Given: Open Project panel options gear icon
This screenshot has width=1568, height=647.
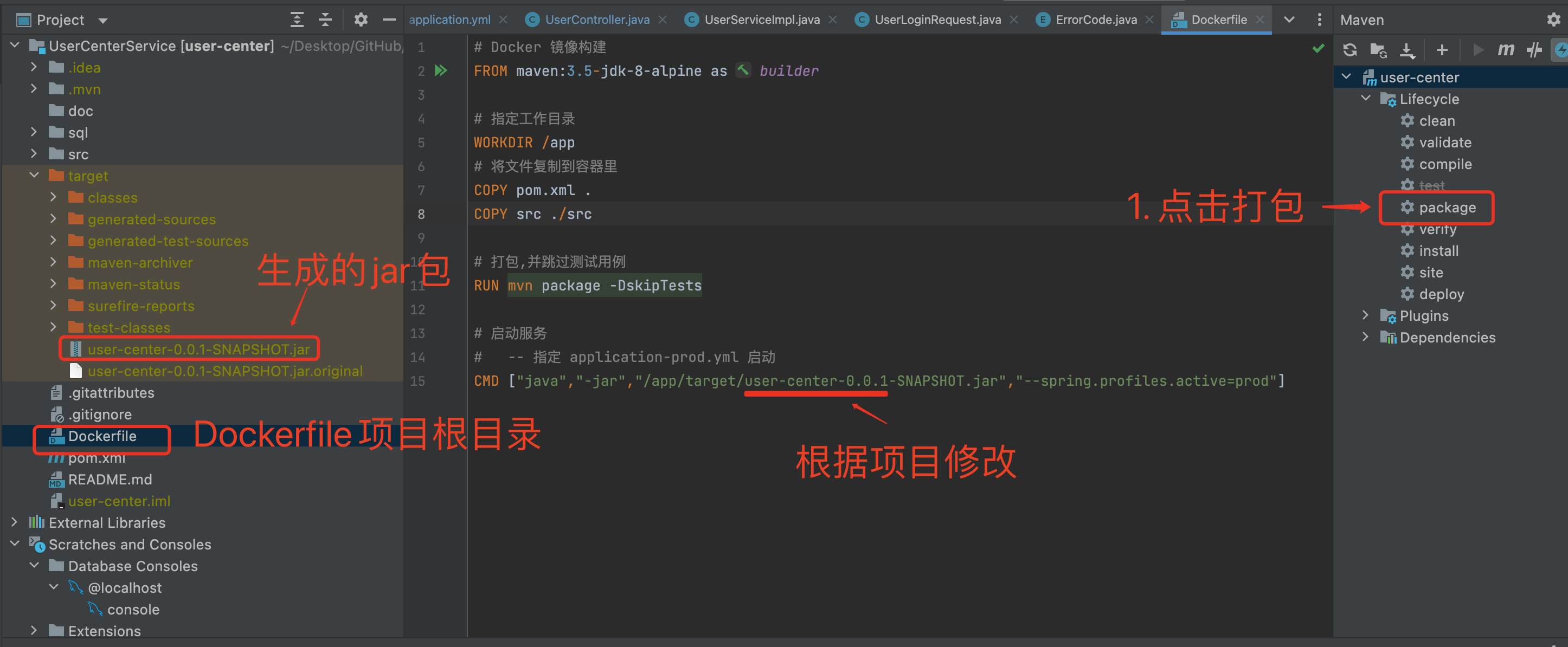Looking at the screenshot, I should coord(361,20).
